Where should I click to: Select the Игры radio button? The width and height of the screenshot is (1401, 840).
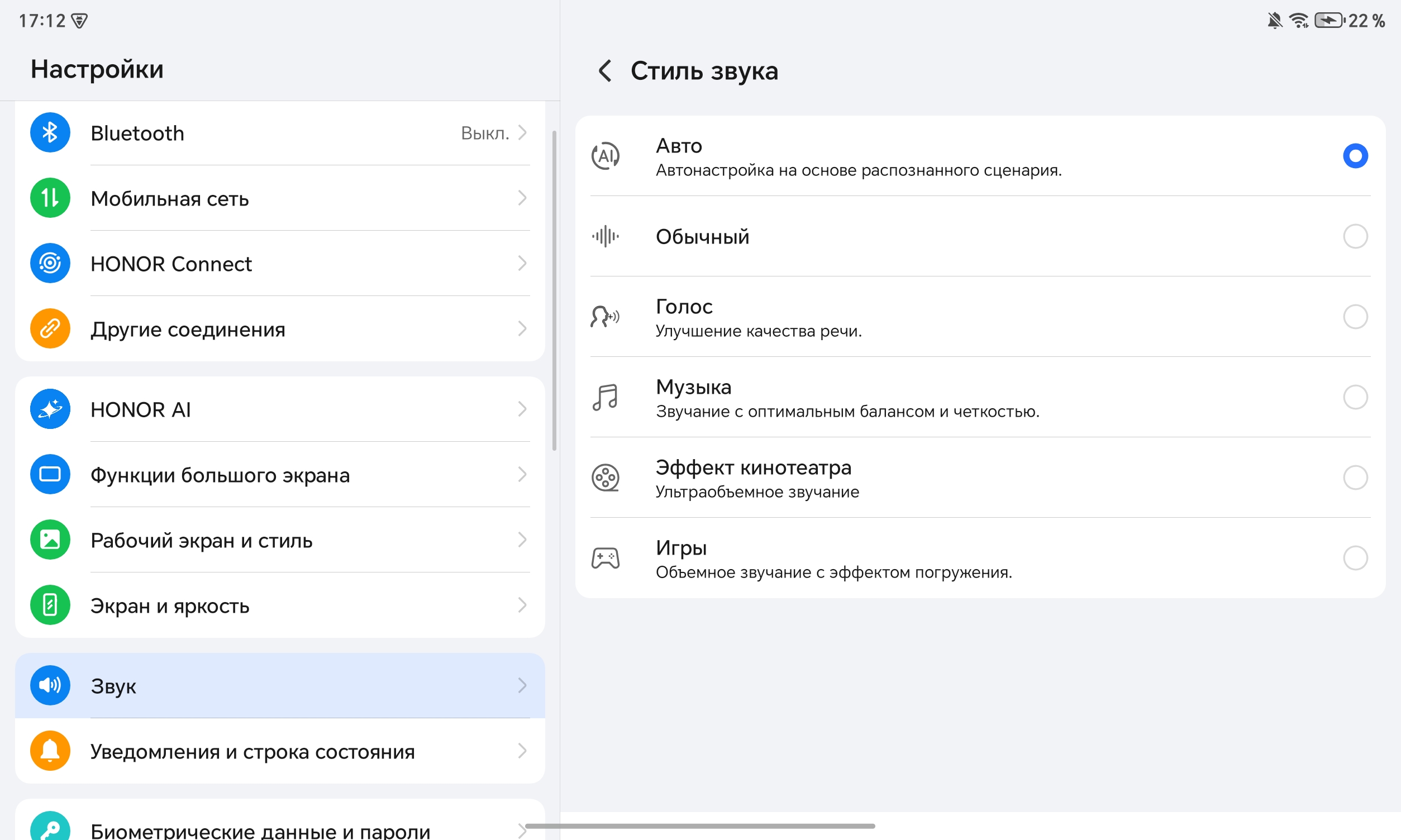(x=1355, y=558)
